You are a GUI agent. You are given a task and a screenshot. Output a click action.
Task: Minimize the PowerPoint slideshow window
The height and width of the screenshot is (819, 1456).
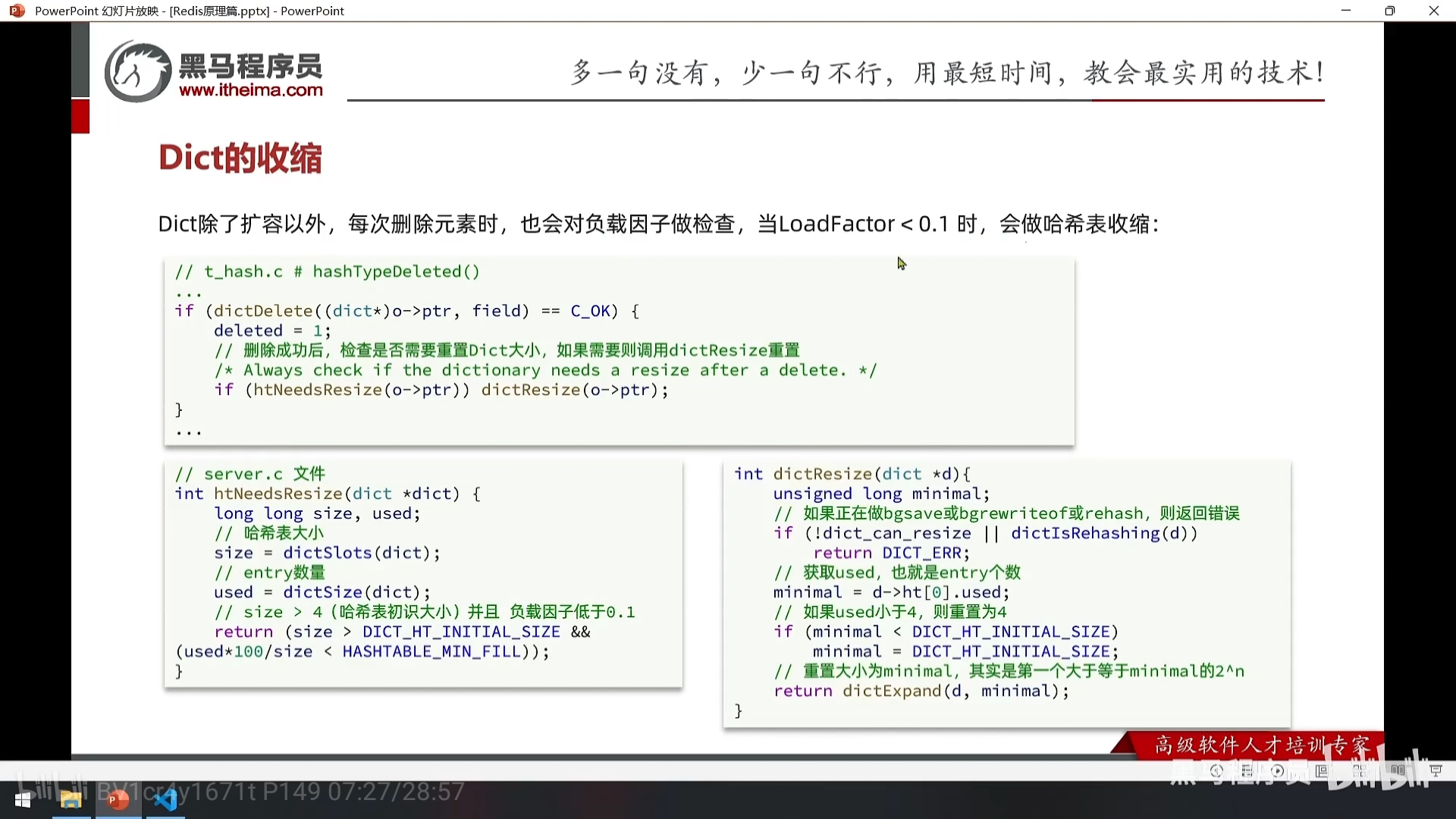click(x=1346, y=11)
